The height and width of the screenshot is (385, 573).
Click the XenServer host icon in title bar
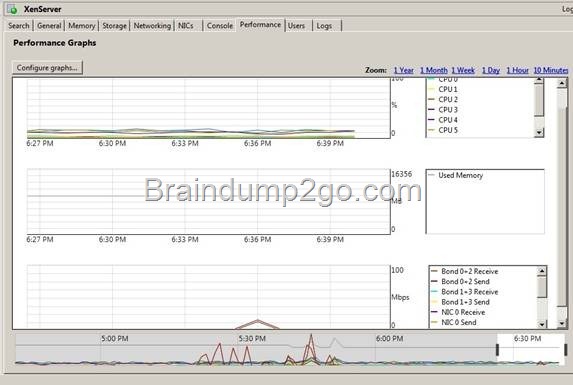tap(12, 9)
